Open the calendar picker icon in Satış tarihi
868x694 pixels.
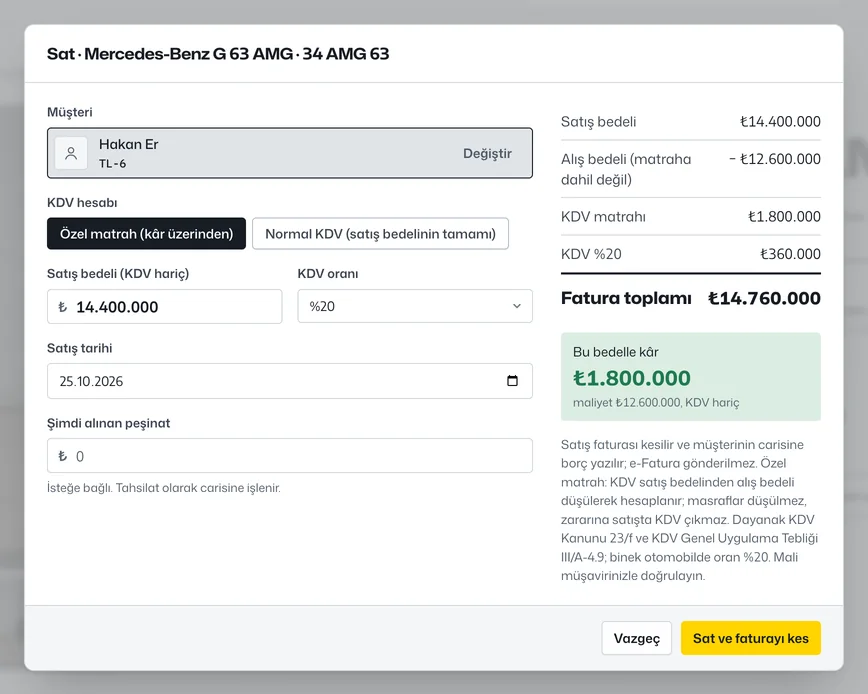[x=513, y=381]
